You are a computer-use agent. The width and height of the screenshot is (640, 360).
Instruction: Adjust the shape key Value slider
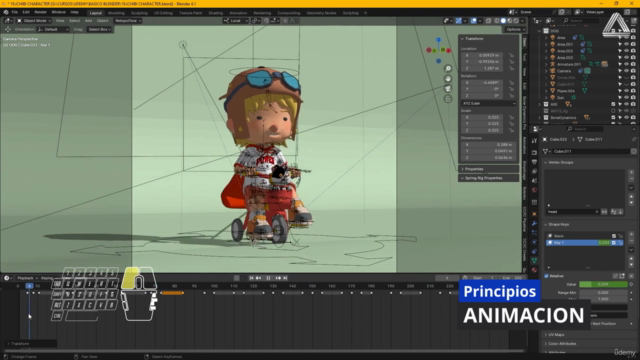tap(603, 284)
